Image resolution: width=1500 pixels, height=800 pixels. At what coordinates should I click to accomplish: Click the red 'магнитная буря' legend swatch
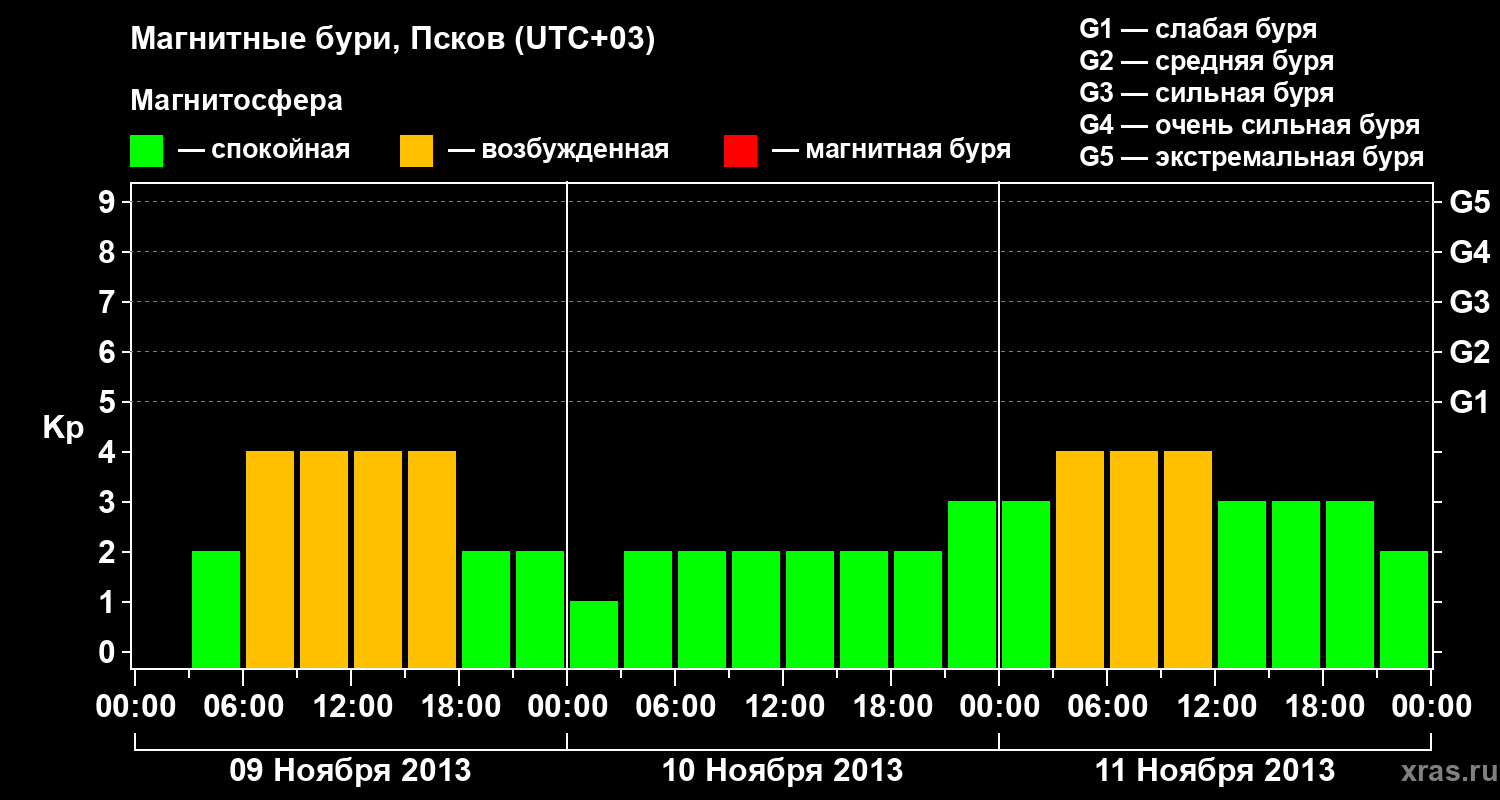coord(740,151)
